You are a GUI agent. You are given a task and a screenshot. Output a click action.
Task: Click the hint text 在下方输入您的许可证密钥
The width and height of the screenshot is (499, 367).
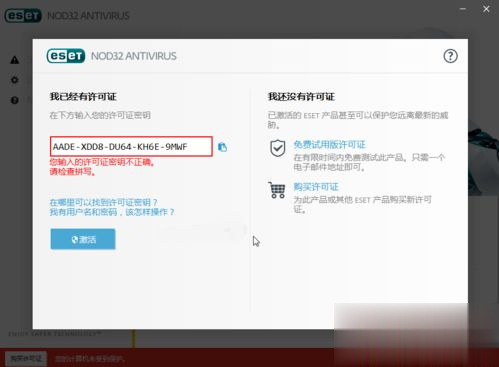tap(100, 115)
